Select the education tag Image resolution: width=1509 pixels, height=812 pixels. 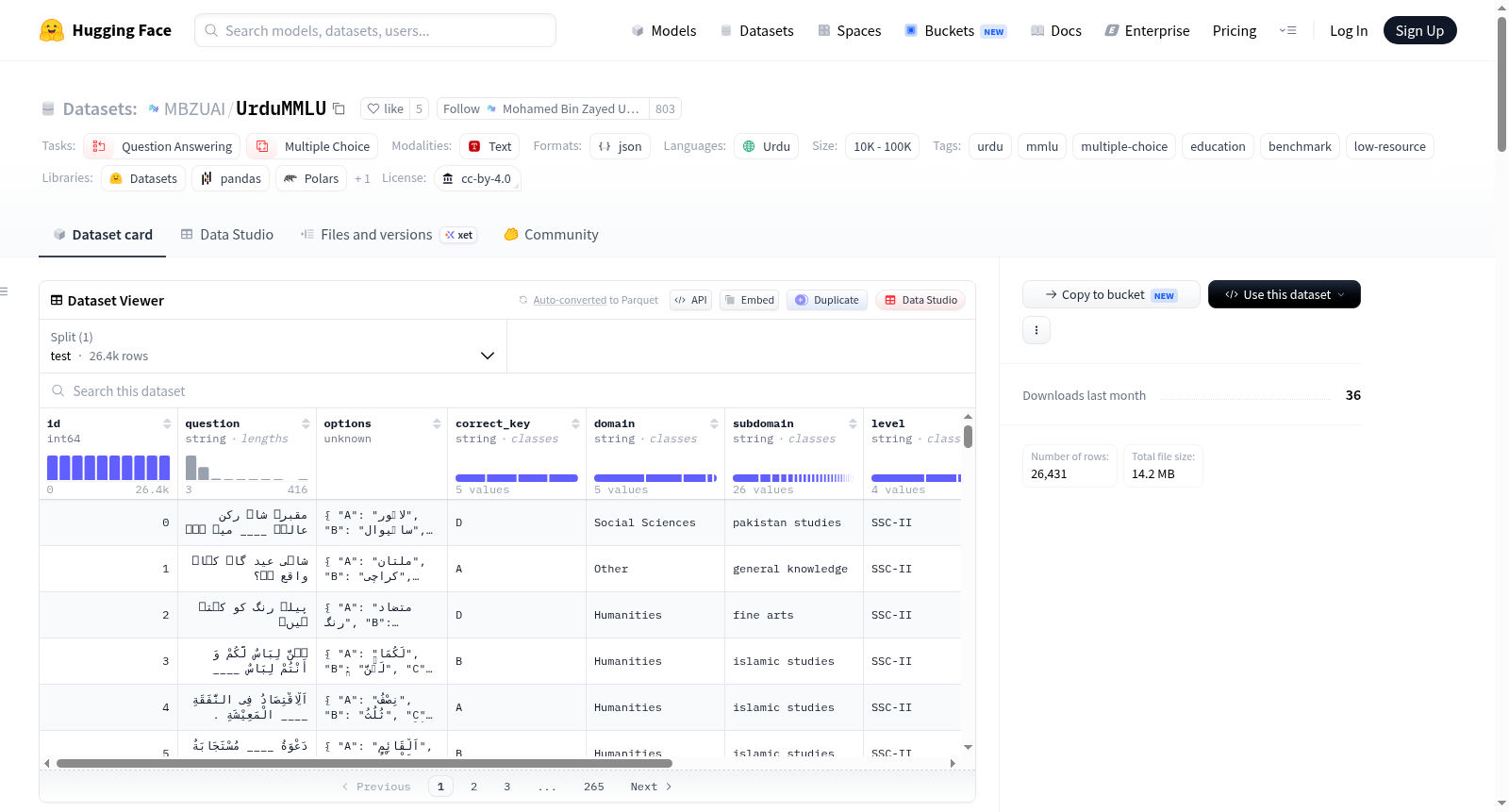(x=1218, y=146)
